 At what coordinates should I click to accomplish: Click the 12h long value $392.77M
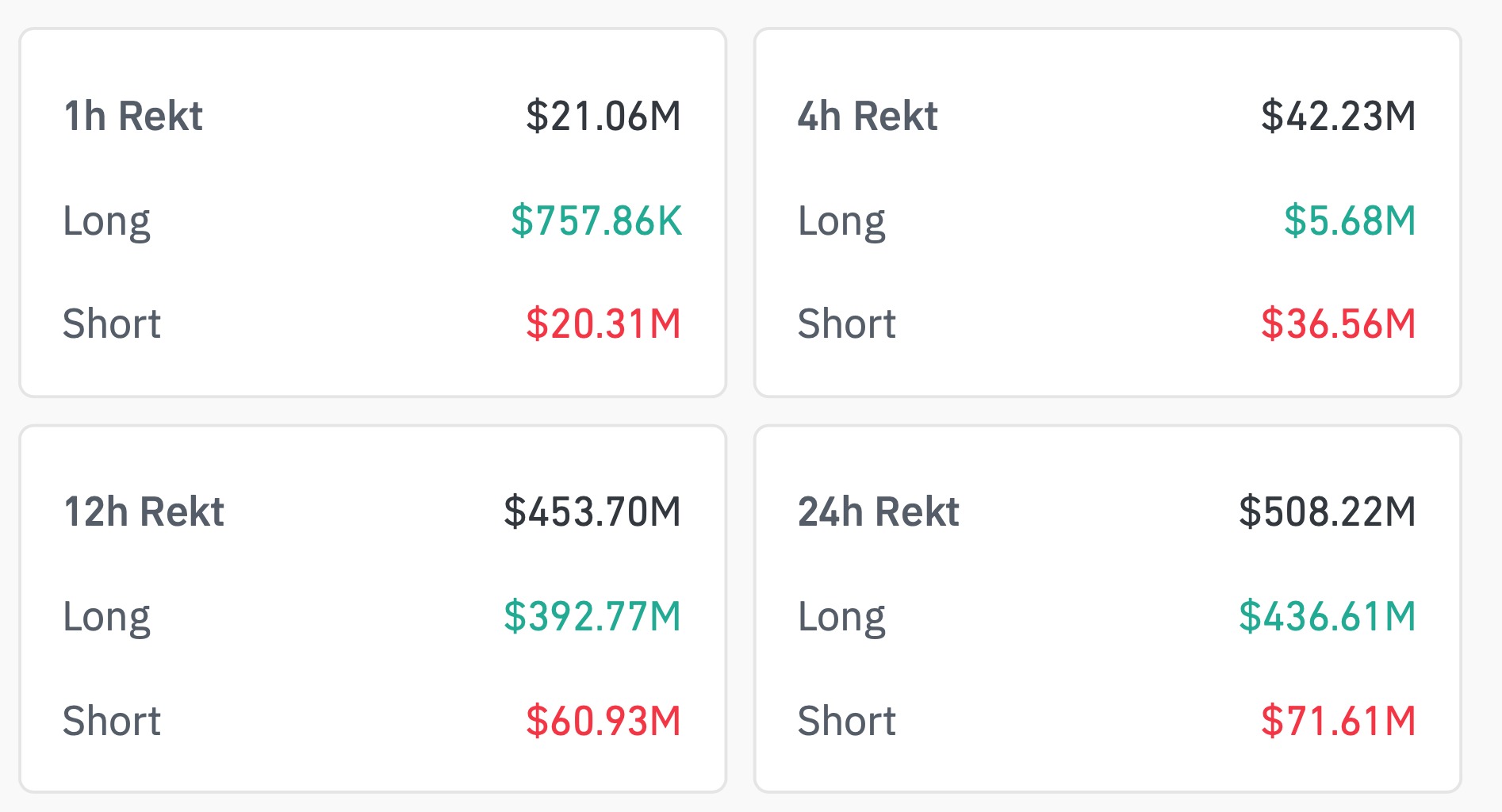point(592,617)
